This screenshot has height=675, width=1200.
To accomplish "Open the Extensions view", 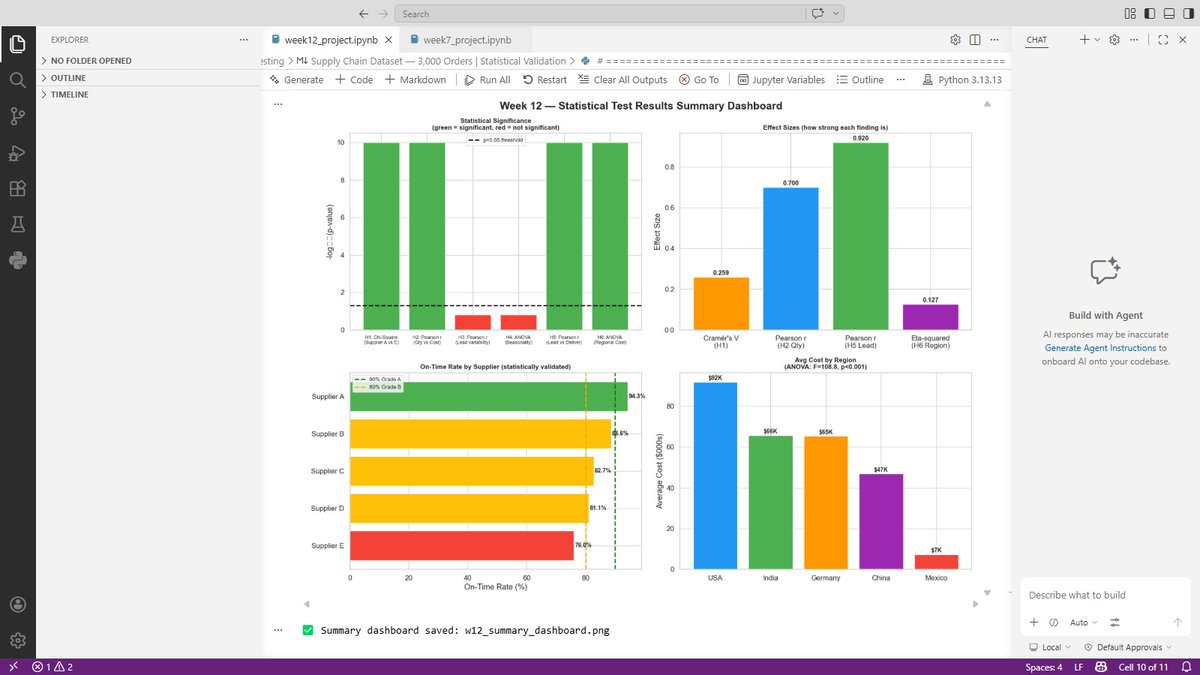I will (17, 188).
